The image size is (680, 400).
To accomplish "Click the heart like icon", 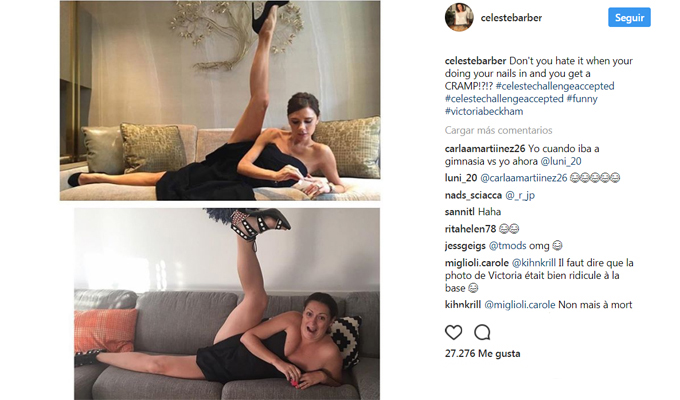I will (x=454, y=332).
